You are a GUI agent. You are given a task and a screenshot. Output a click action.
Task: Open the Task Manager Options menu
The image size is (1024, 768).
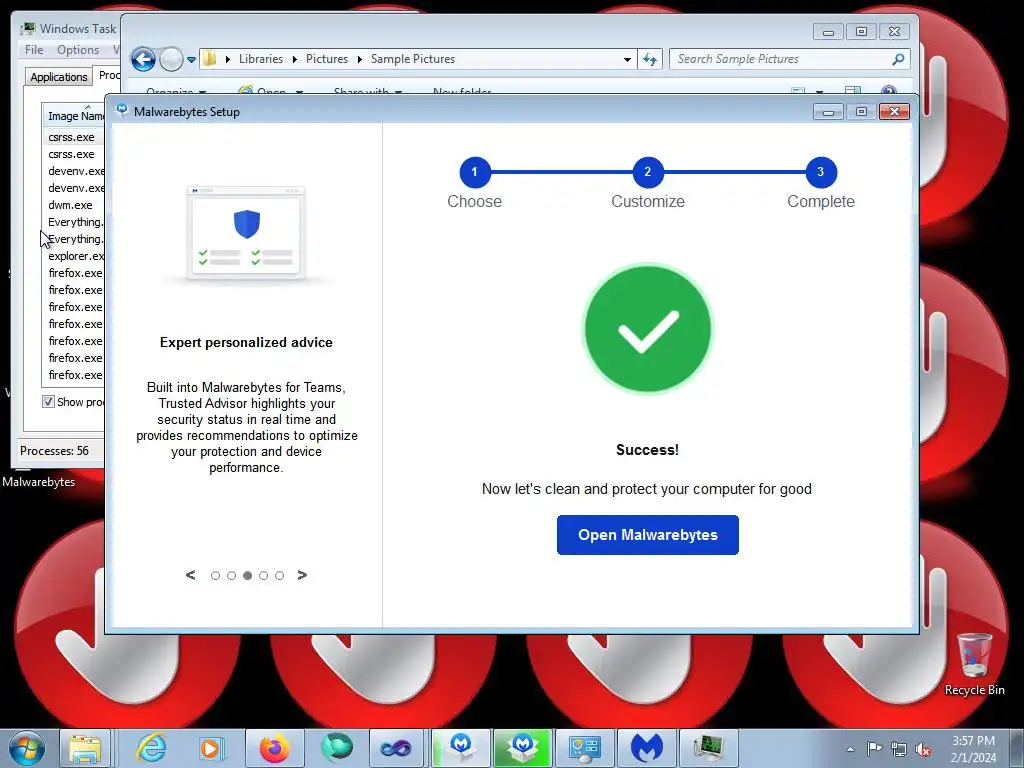coord(78,50)
